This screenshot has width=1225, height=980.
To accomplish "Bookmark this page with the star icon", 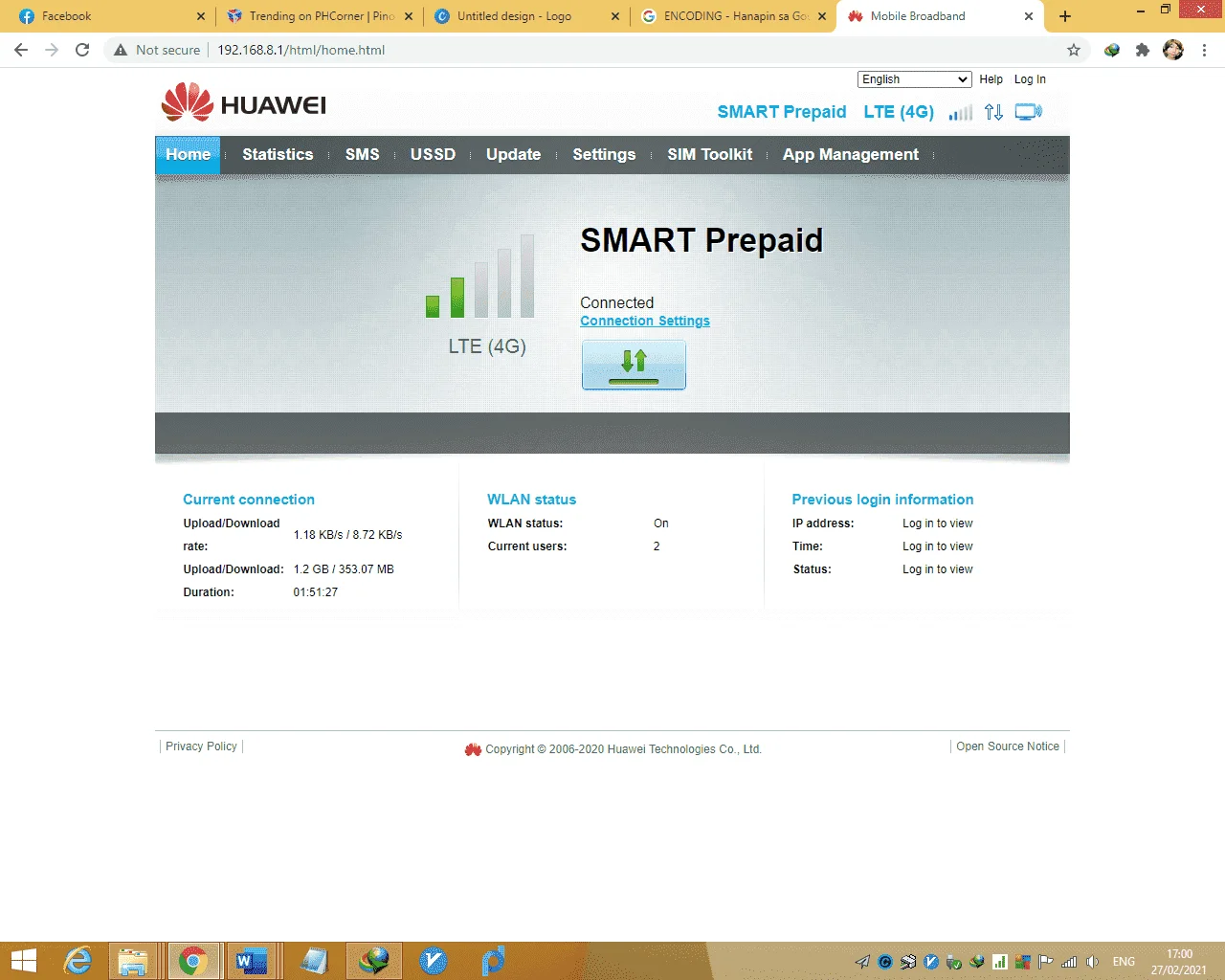I will tap(1074, 50).
